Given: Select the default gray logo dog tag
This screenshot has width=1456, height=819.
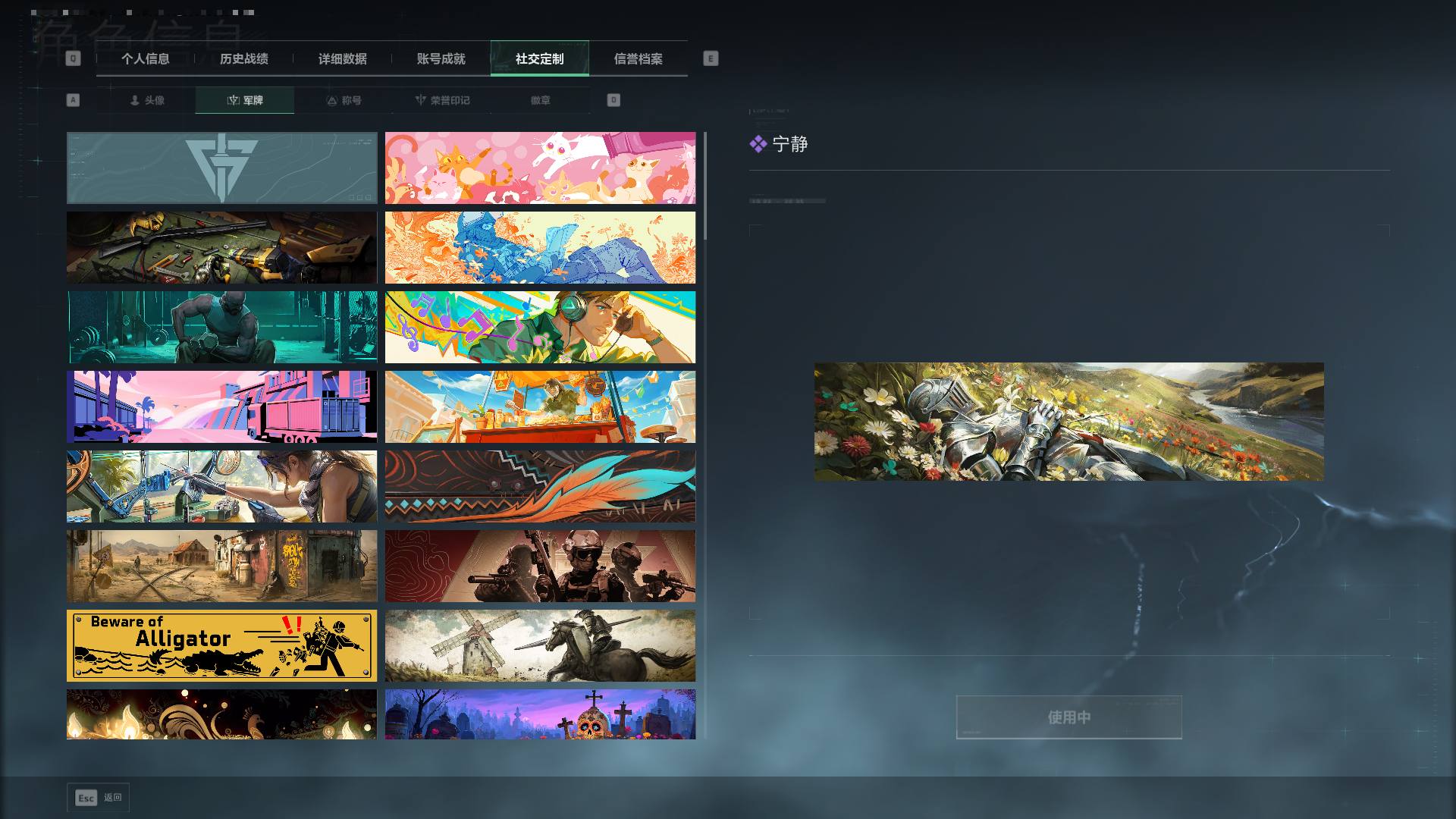Looking at the screenshot, I should pos(221,168).
